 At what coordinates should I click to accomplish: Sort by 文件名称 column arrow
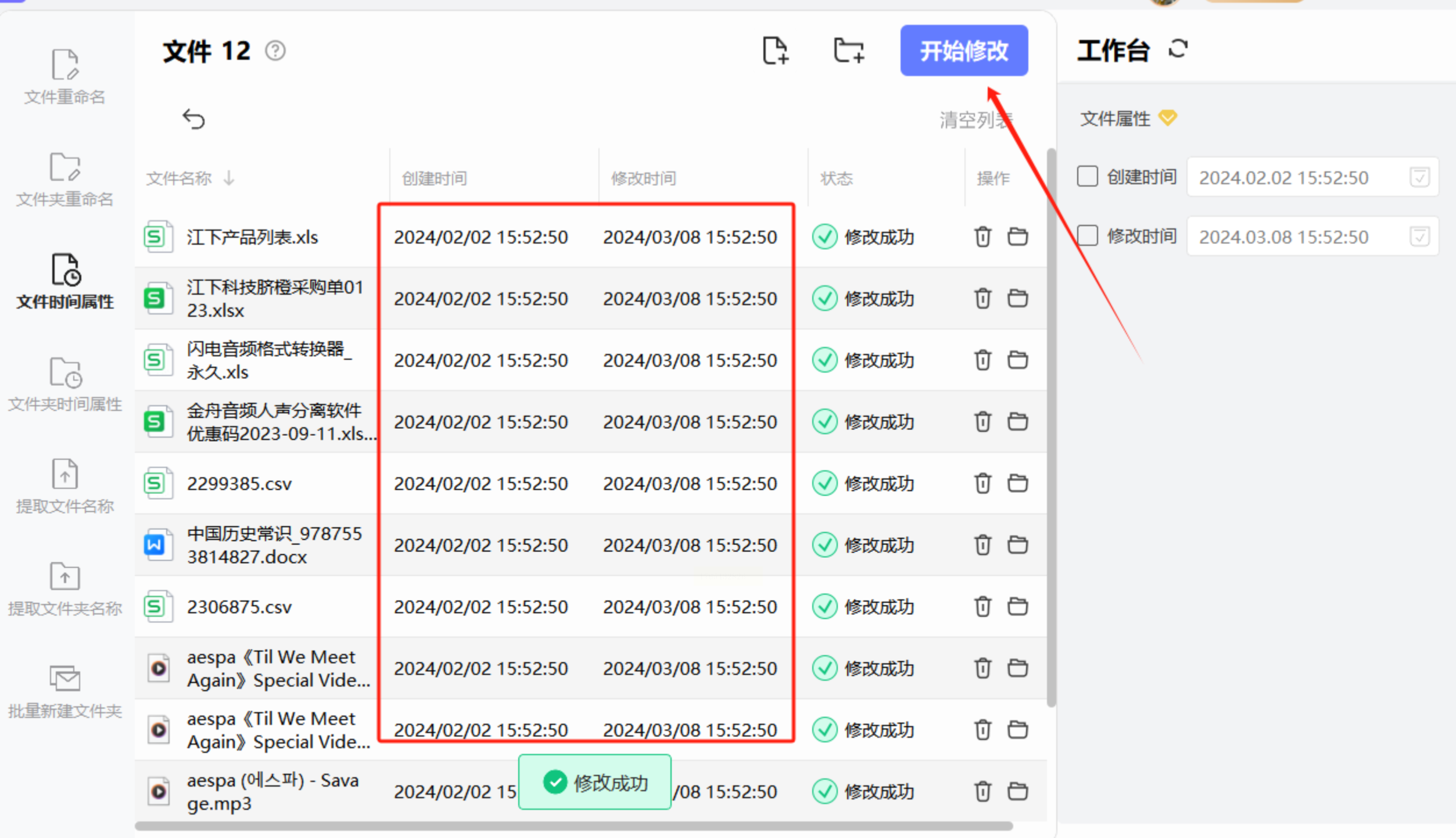pyautogui.click(x=229, y=178)
